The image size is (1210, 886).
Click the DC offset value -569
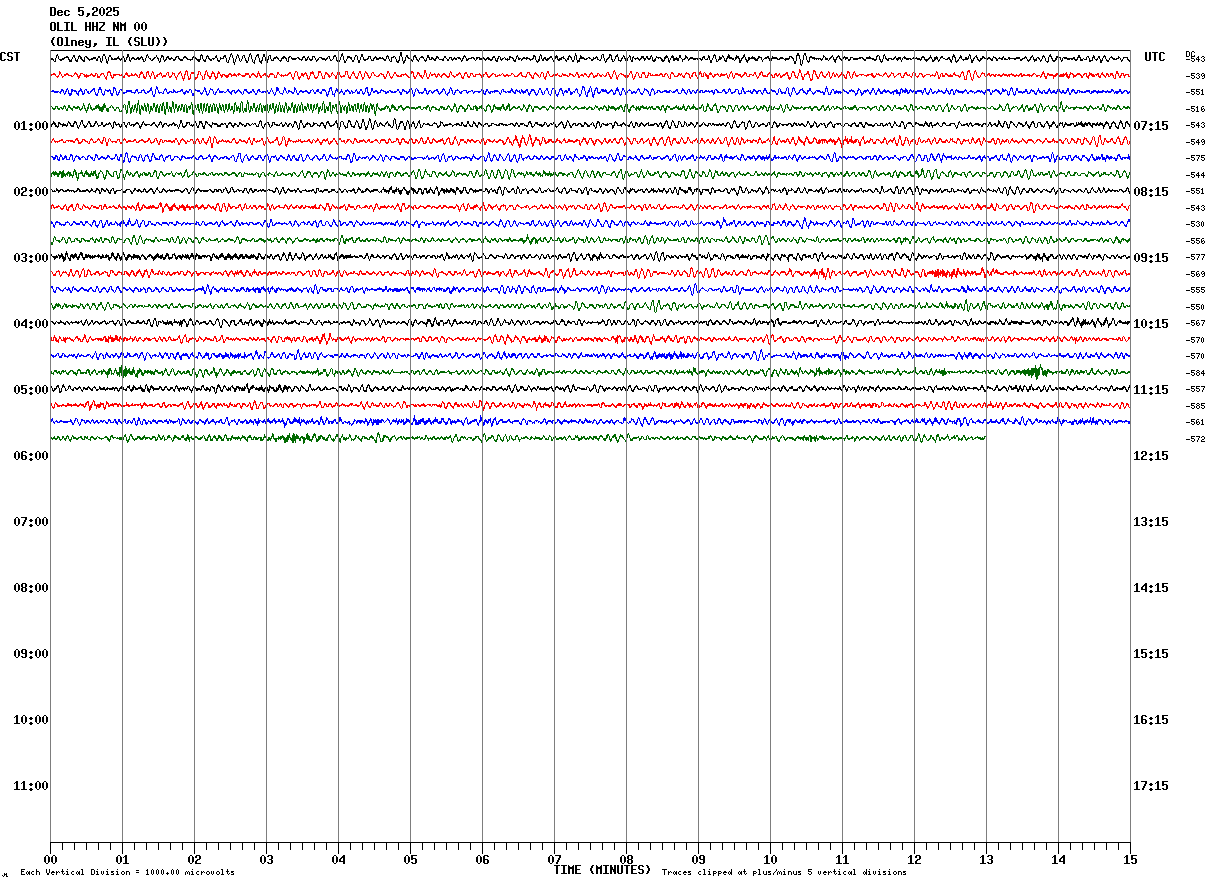(x=1195, y=274)
